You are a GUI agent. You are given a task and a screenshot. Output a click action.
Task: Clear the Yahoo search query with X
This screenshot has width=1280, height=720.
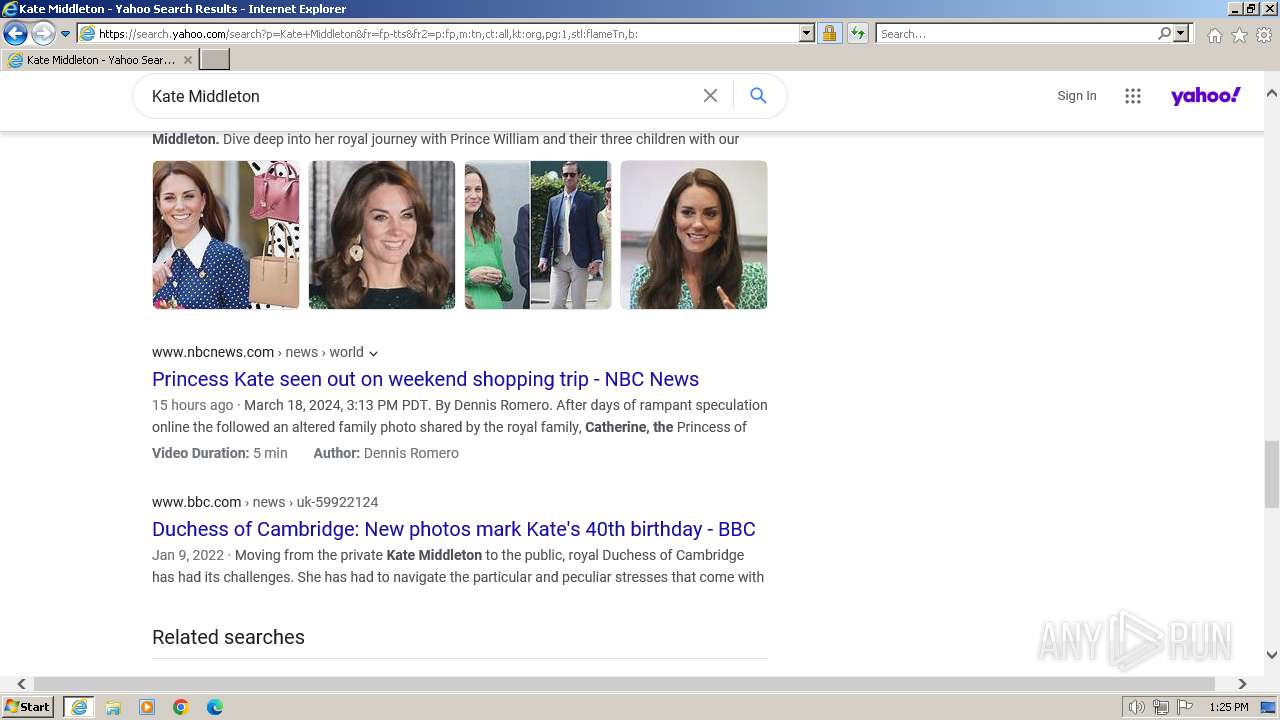tap(710, 96)
